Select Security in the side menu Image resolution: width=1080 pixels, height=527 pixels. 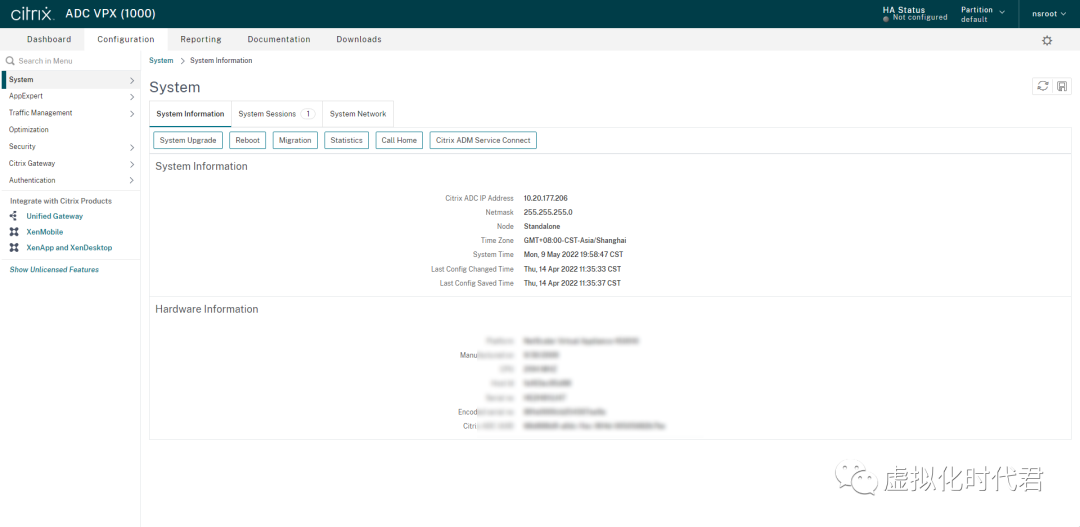[x=70, y=147]
